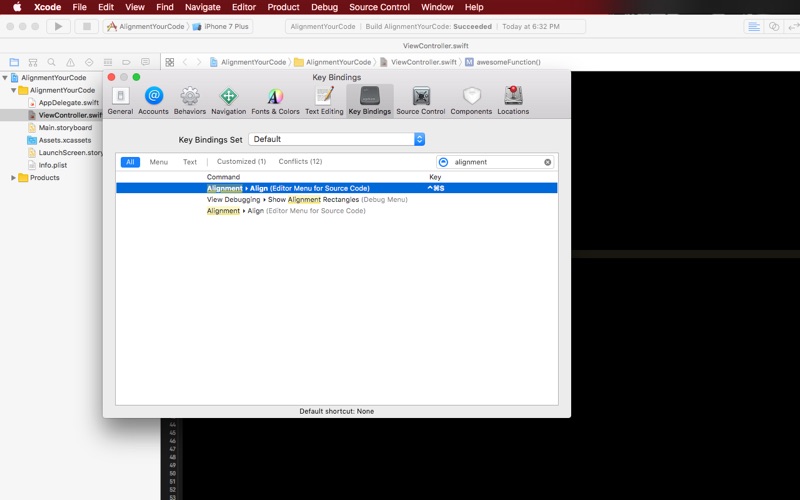Open the Source Control menu

pyautogui.click(x=380, y=7)
